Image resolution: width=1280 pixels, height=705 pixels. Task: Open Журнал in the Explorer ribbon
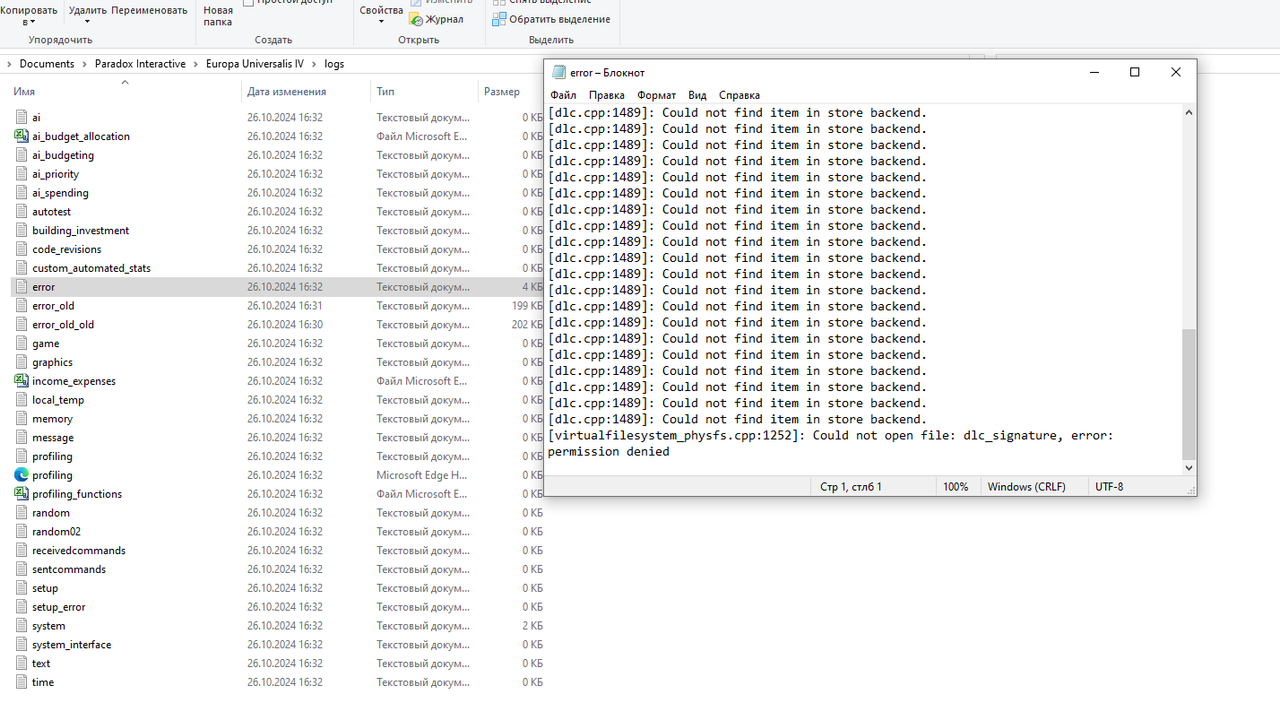coord(436,19)
